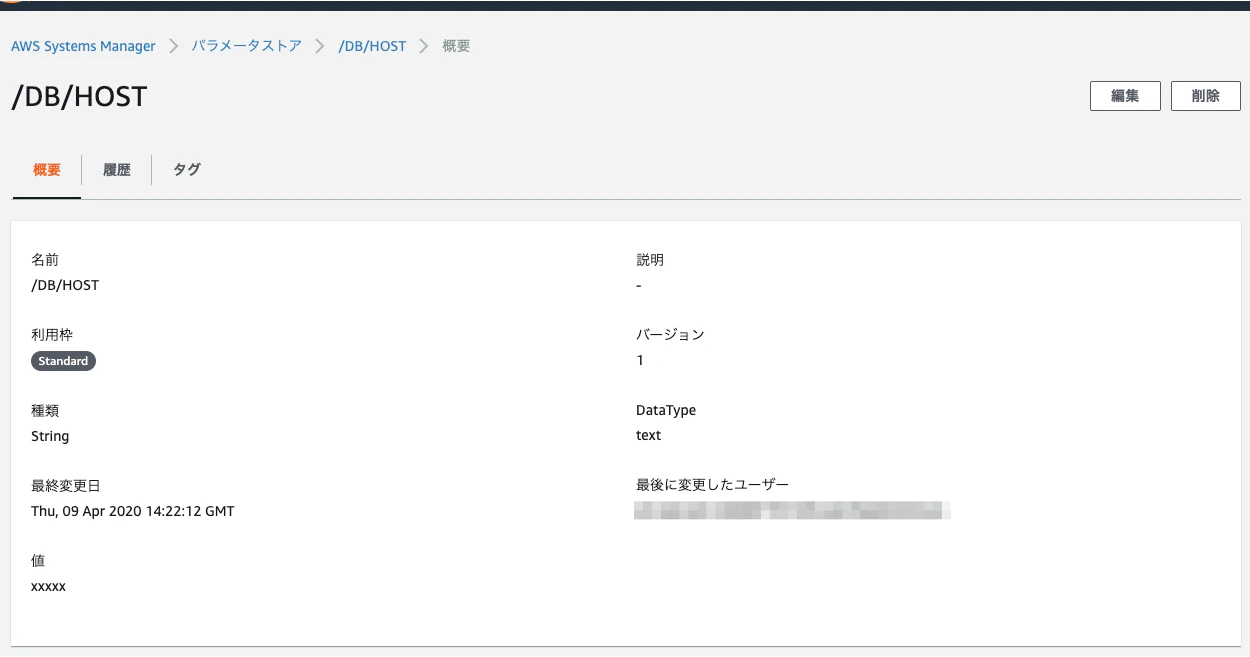Click the version number 1
Screen dimensions: 1250x657
click(639, 360)
